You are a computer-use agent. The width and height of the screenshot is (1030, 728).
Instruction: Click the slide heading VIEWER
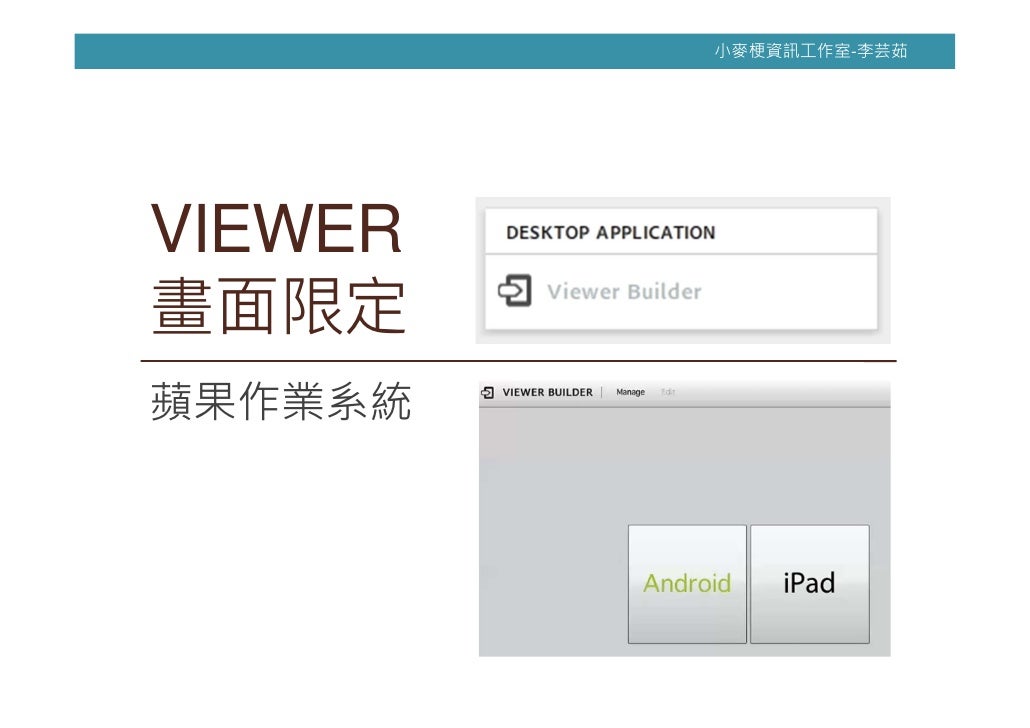(x=276, y=229)
